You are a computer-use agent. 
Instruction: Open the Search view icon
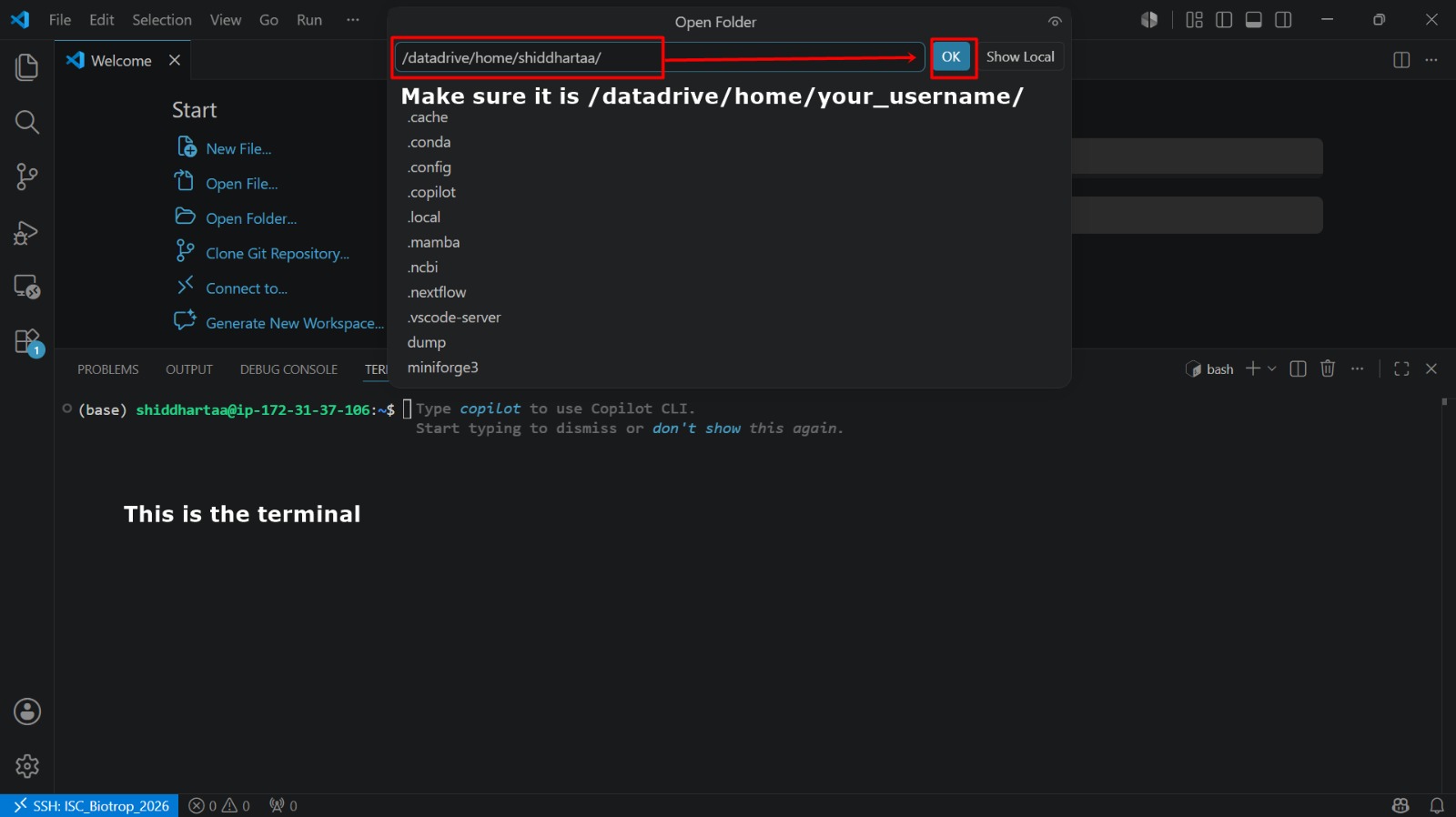[26, 122]
